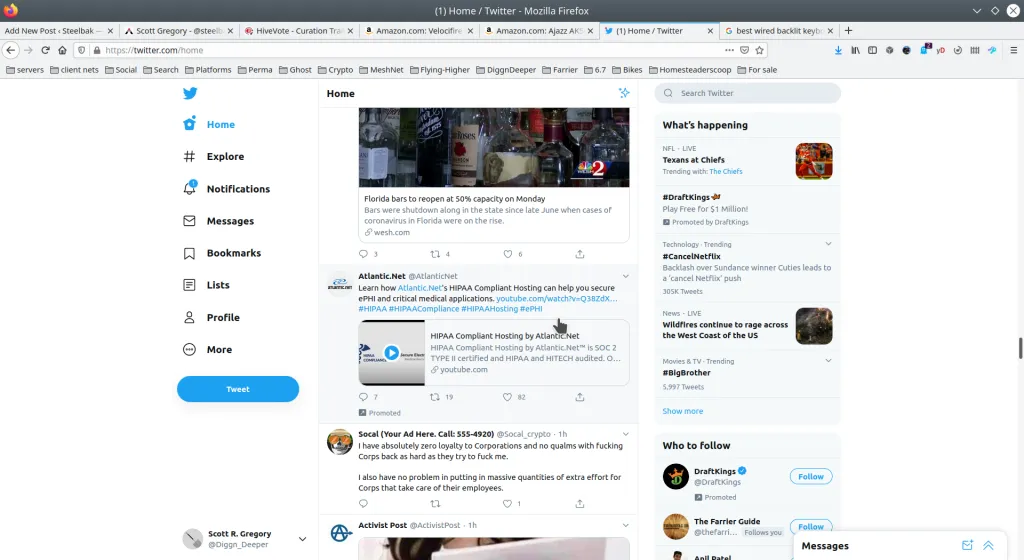Click inside the Search Twitter field

[748, 93]
